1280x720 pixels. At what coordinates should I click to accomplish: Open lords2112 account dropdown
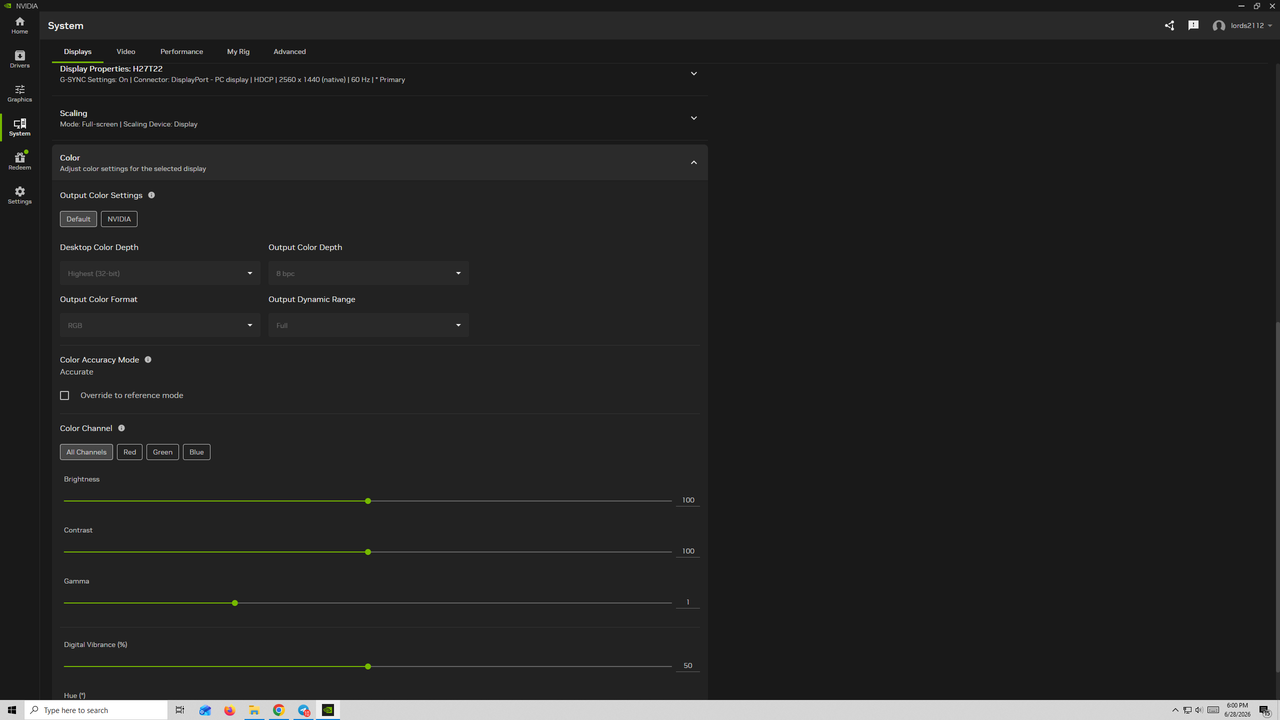click(1252, 26)
